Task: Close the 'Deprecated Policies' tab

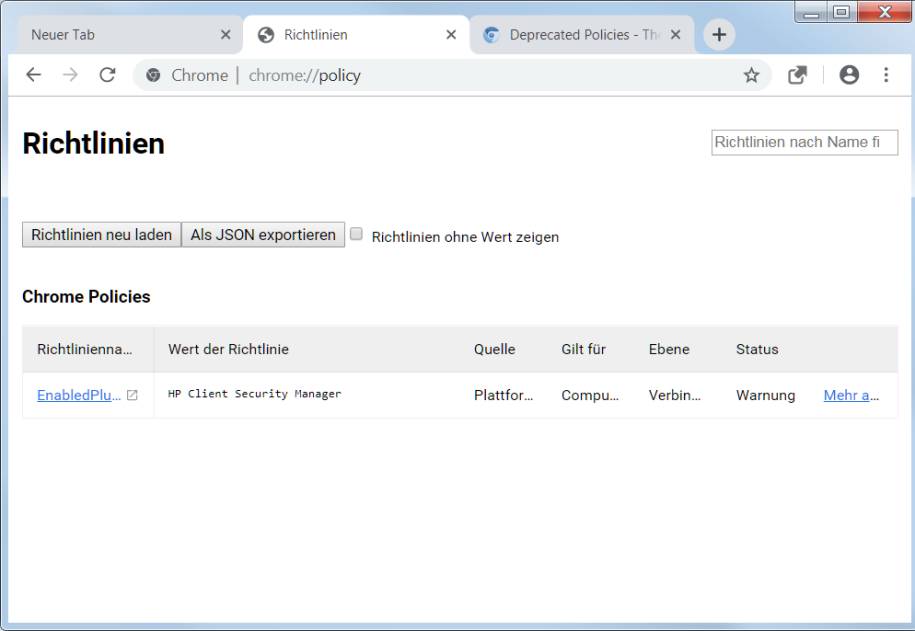Action: pos(676,35)
